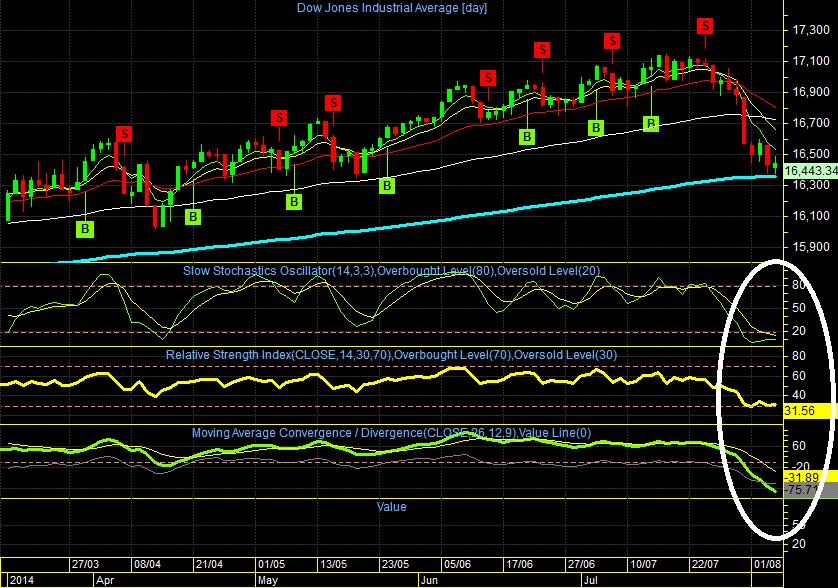The width and height of the screenshot is (838, 588).
Task: Select the S sell marker in early April
Action: [124, 134]
